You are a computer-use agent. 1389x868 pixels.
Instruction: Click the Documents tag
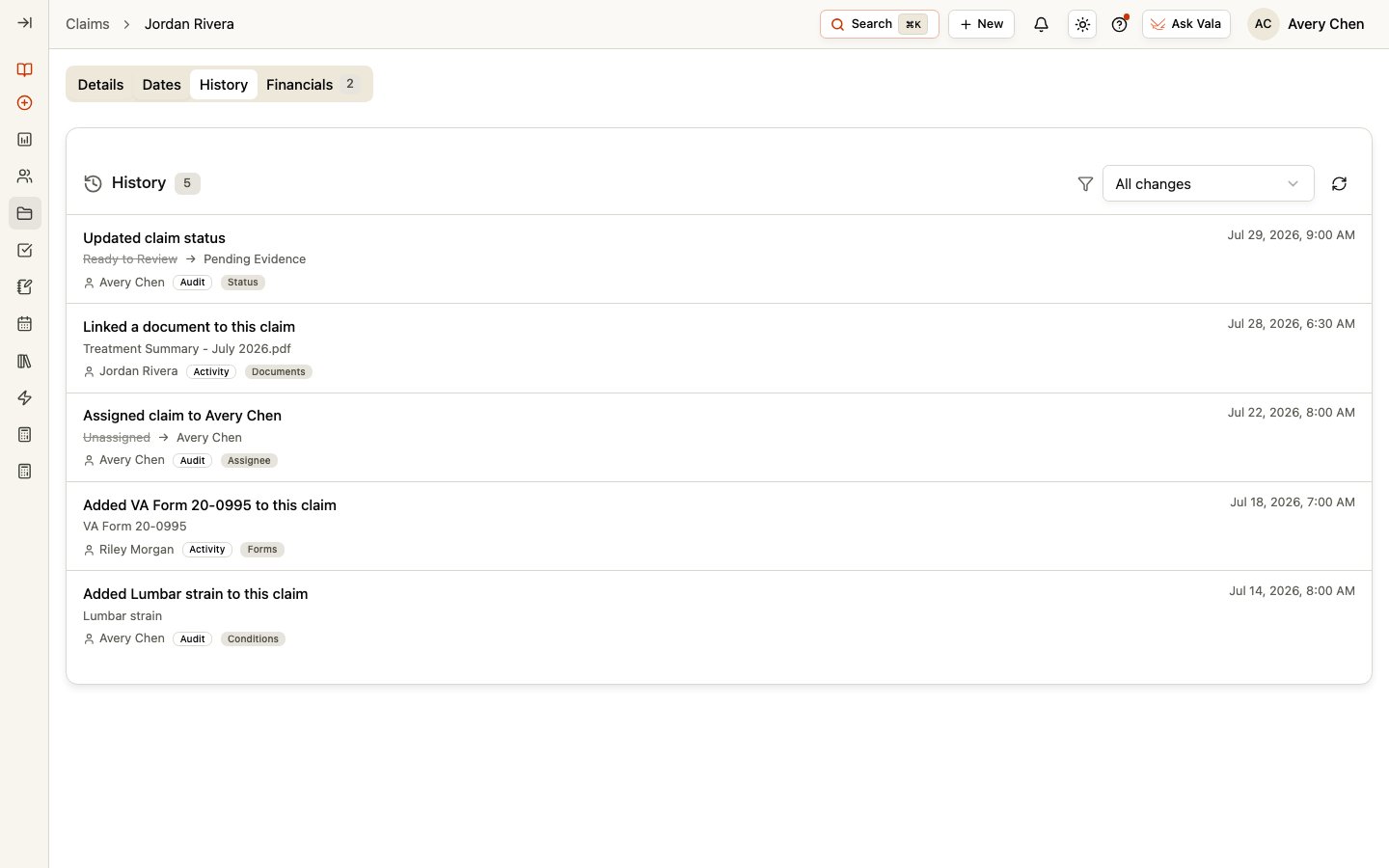click(279, 371)
